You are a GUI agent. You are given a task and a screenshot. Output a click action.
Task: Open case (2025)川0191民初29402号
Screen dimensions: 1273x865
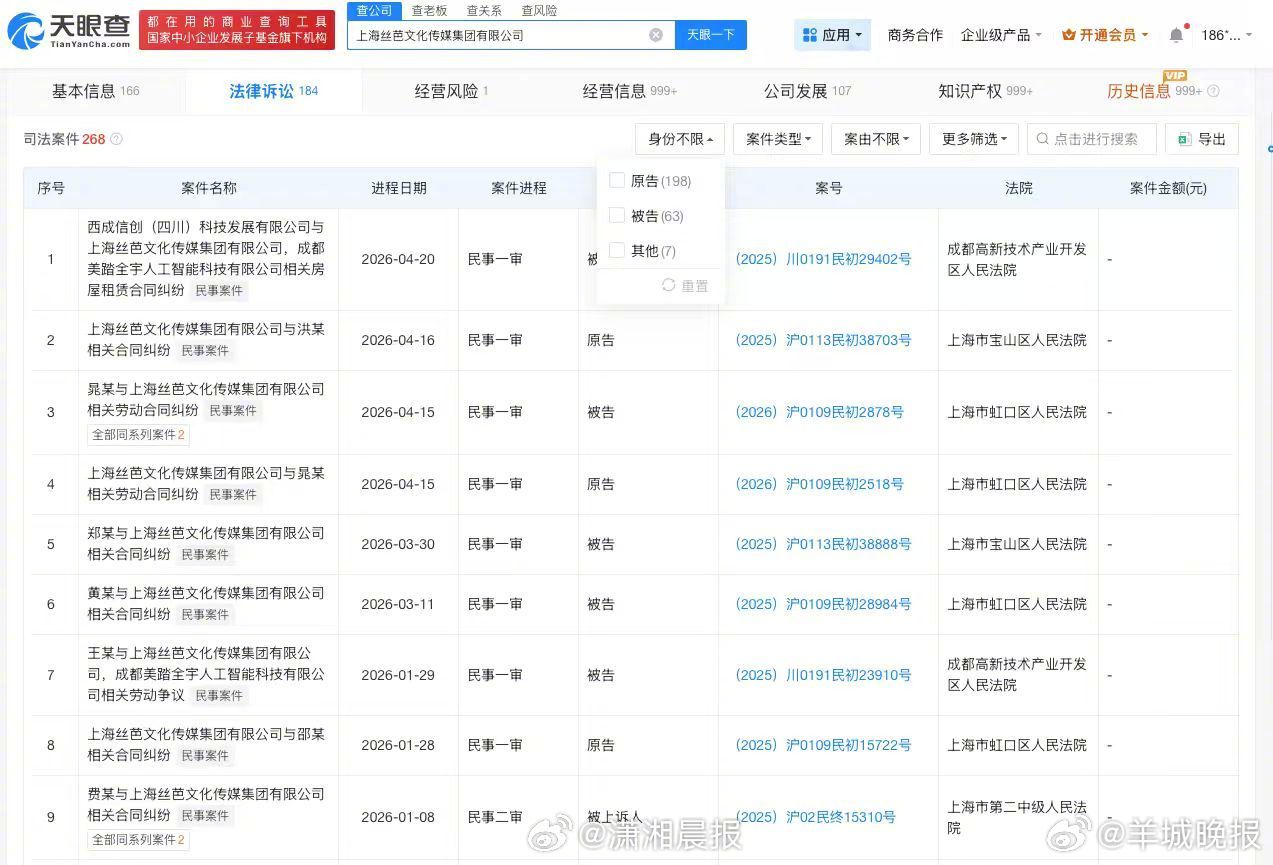(x=823, y=259)
